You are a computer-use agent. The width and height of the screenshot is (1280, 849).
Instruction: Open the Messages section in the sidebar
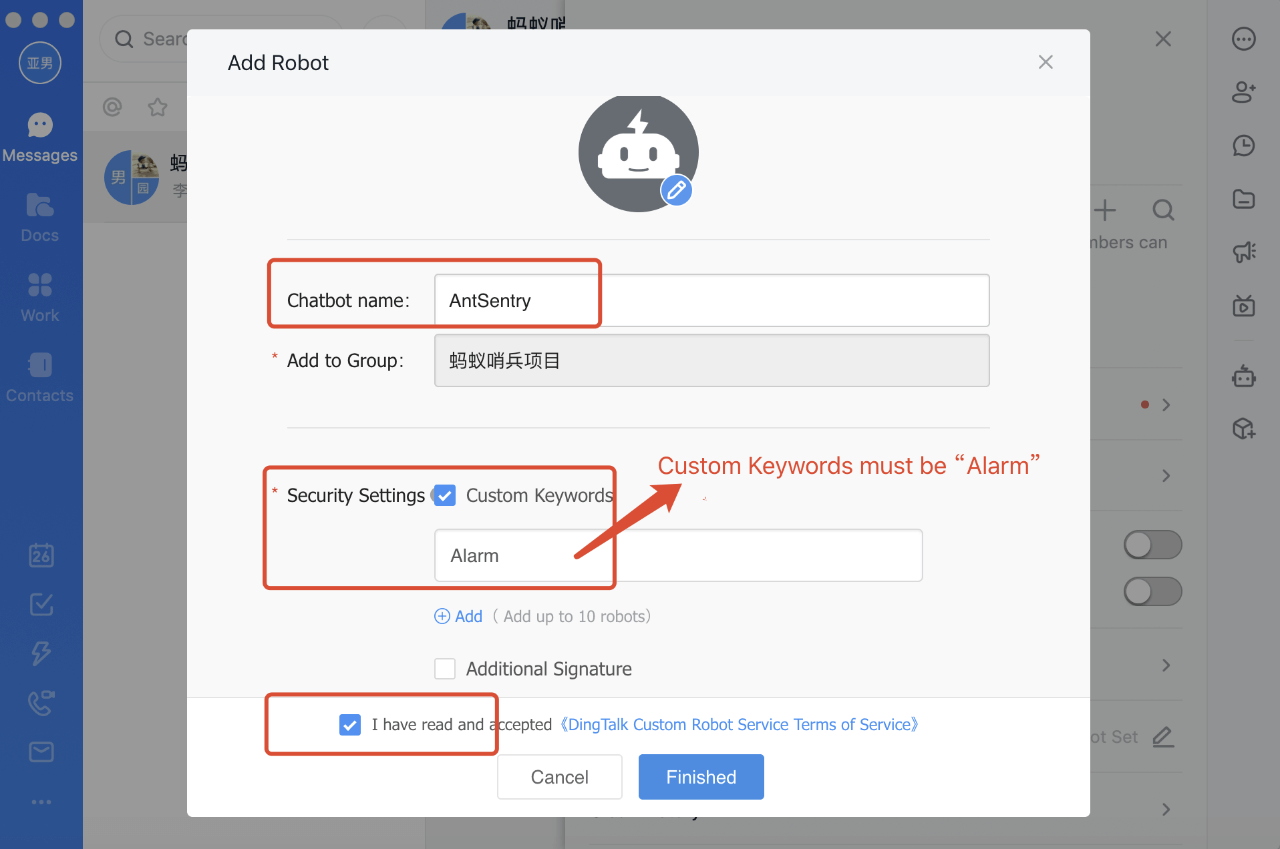40,138
